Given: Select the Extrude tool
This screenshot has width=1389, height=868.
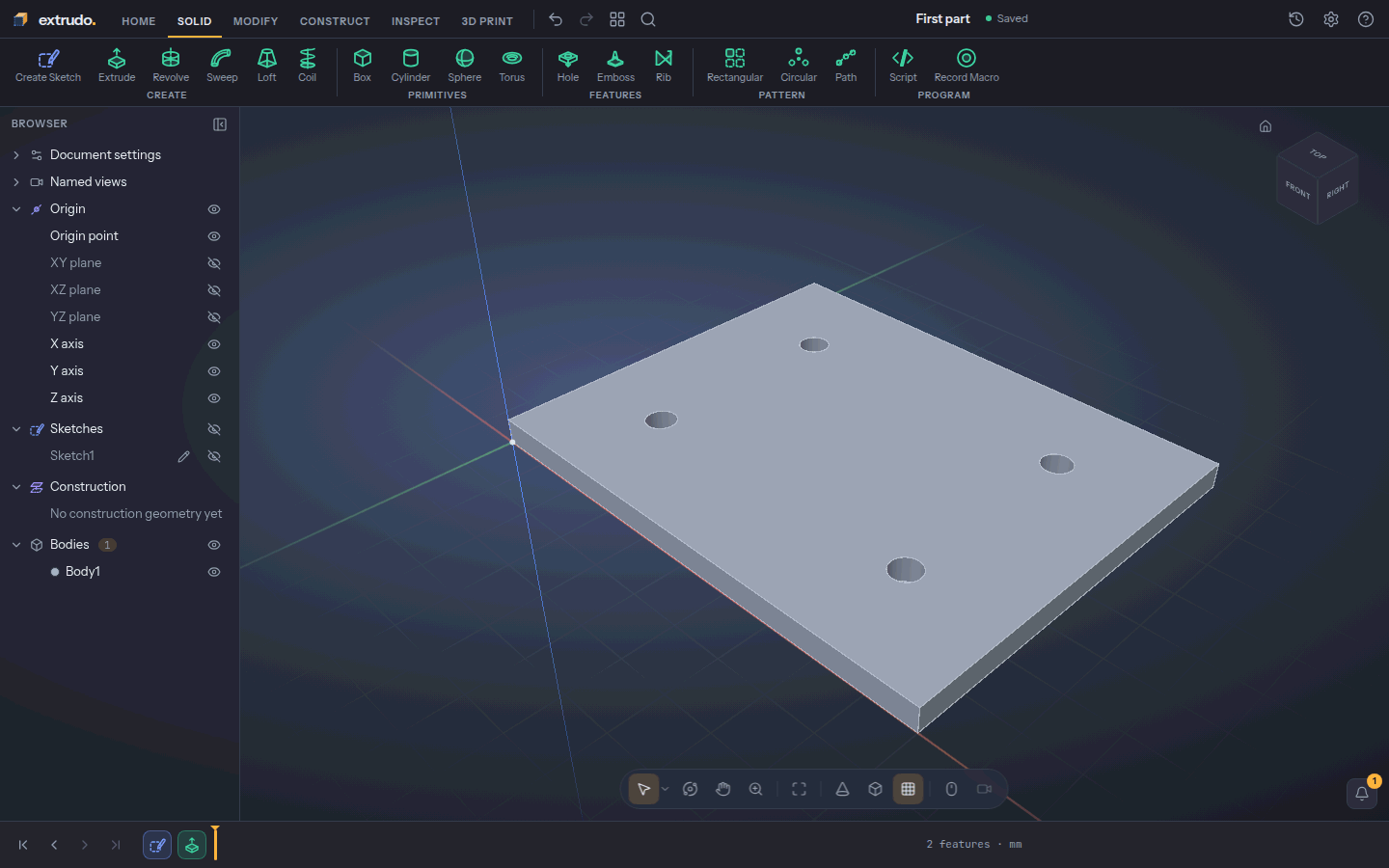Looking at the screenshot, I should click(x=117, y=66).
